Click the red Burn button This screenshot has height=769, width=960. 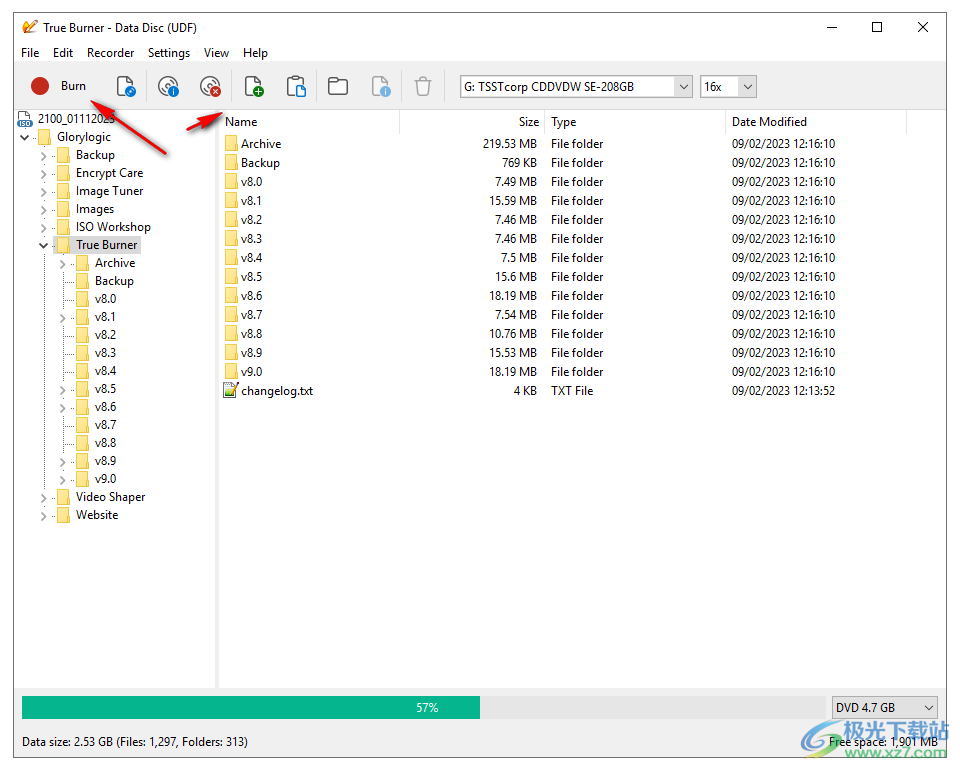59,86
